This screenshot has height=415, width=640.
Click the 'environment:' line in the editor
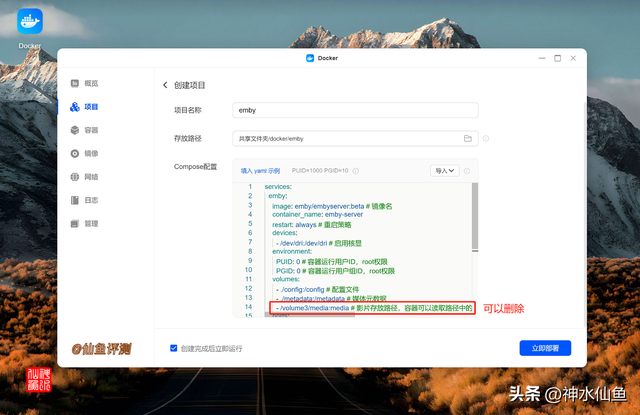coord(292,251)
